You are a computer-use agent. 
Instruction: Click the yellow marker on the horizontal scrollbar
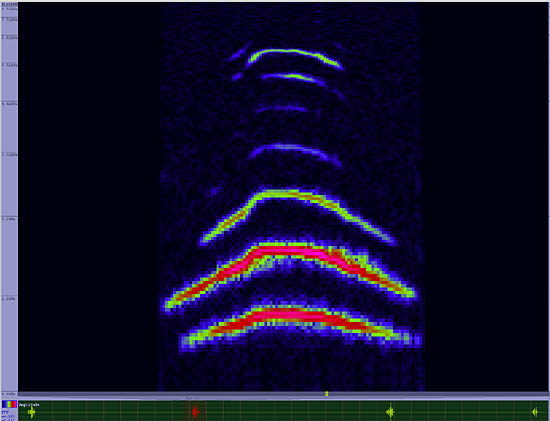[x=327, y=394]
